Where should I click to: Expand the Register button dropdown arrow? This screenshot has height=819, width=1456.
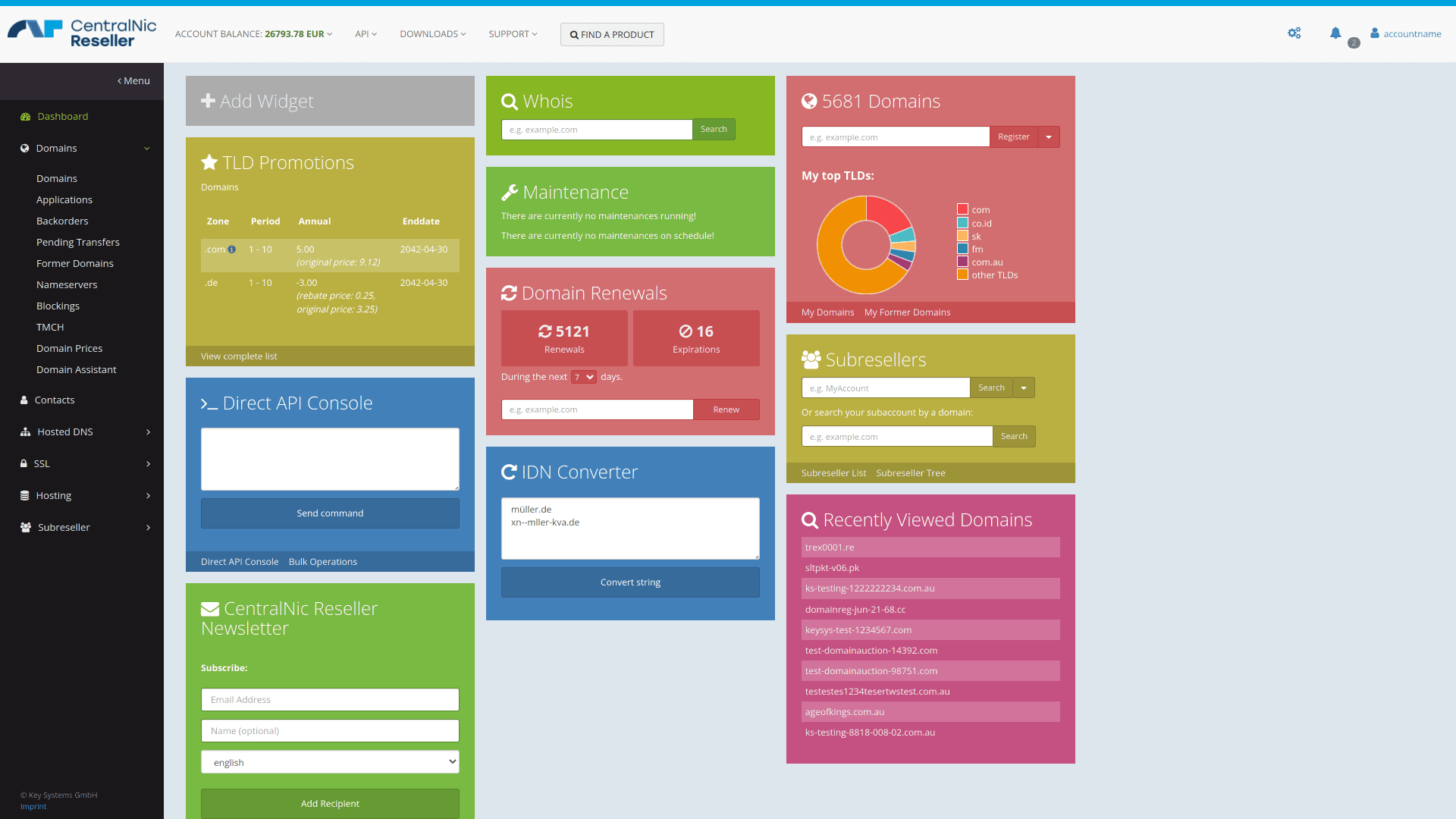[1048, 137]
